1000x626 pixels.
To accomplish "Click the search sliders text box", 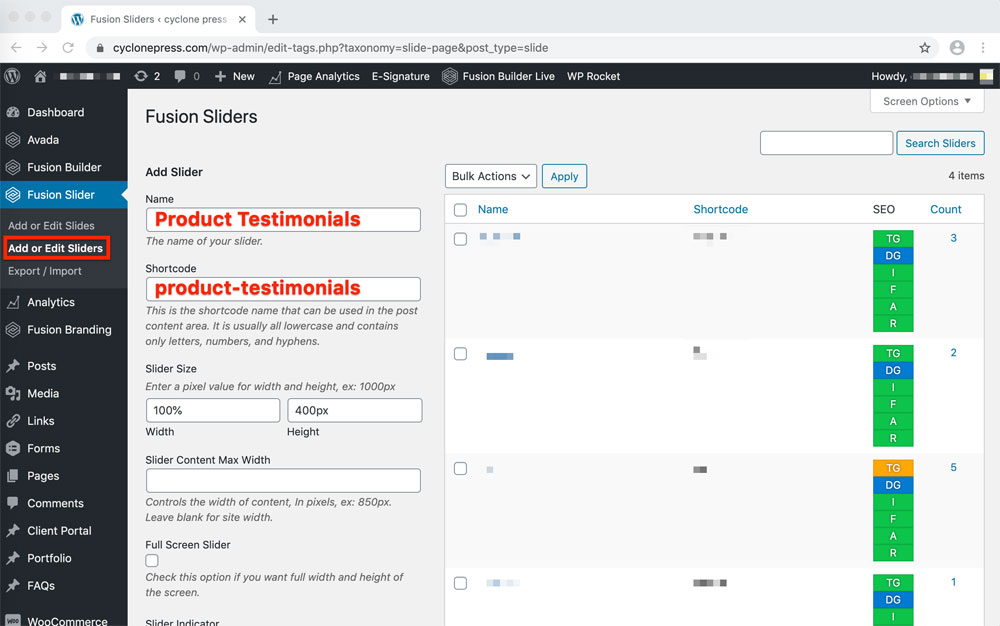I will [x=827, y=143].
